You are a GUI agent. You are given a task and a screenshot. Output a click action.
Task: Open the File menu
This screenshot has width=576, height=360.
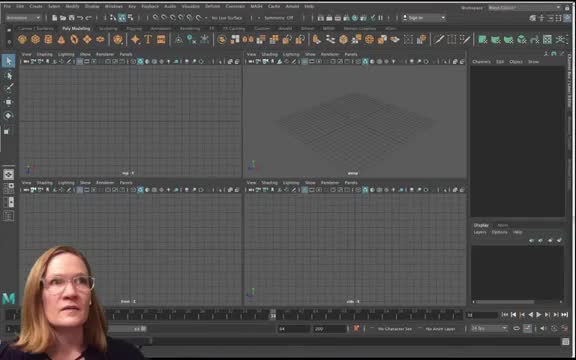7,6
